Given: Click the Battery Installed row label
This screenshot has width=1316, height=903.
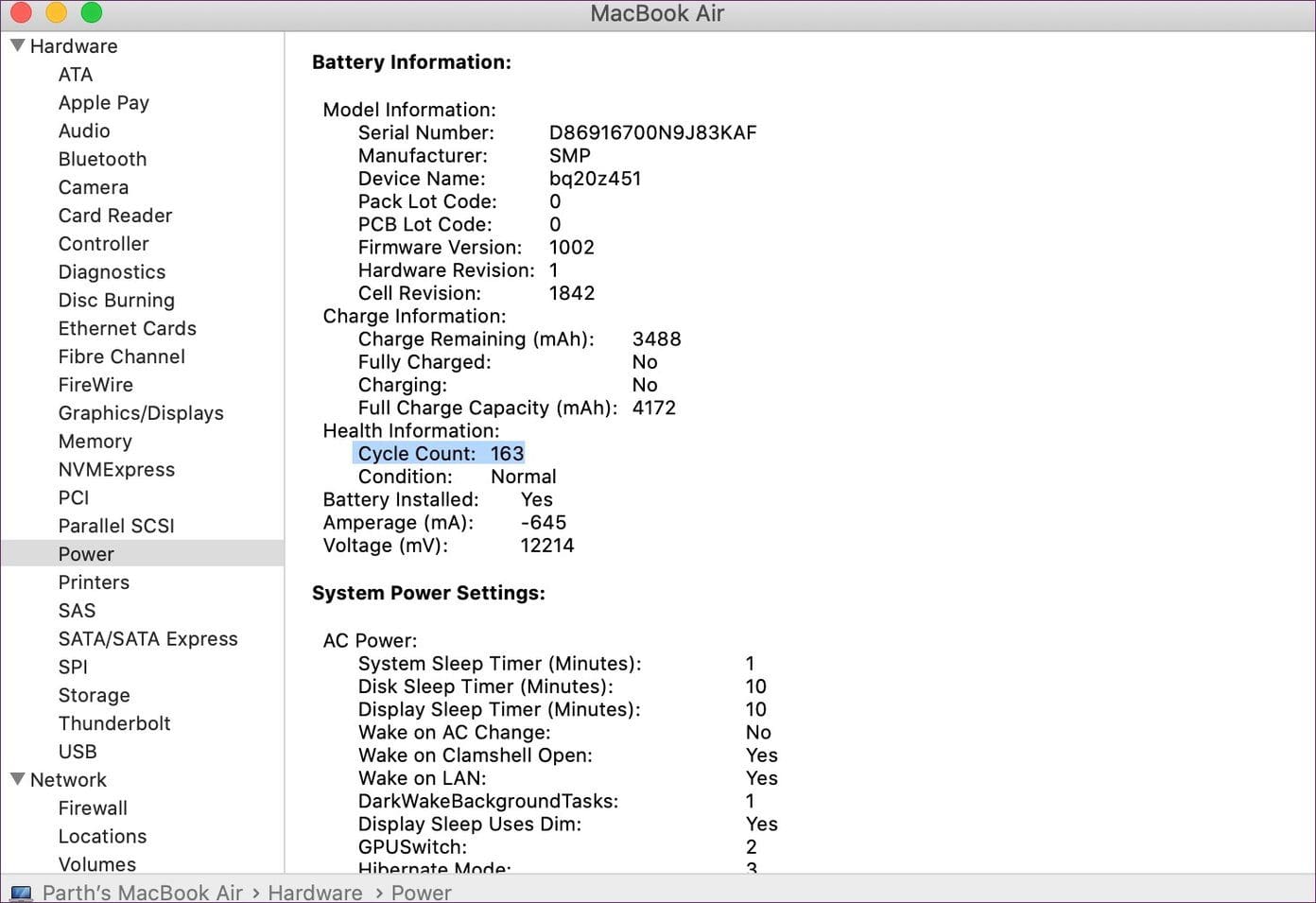Looking at the screenshot, I should (401, 499).
